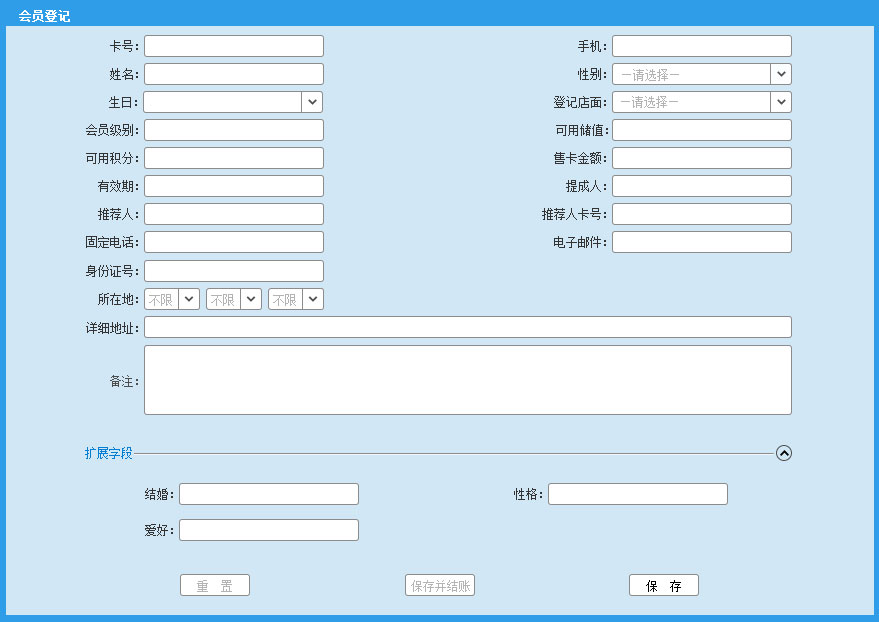Click the 扩展字段 link label
Screen dimensions: 879x622
pos(108,454)
